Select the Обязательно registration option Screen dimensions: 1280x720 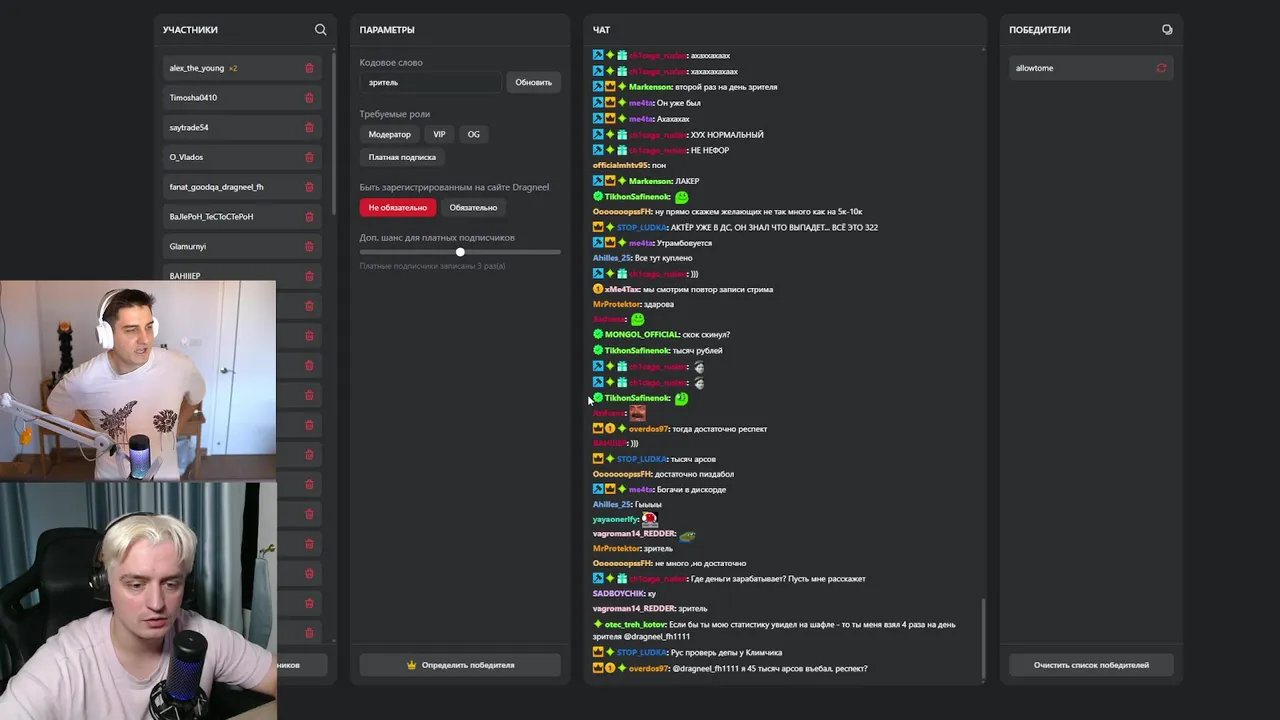[x=473, y=208]
